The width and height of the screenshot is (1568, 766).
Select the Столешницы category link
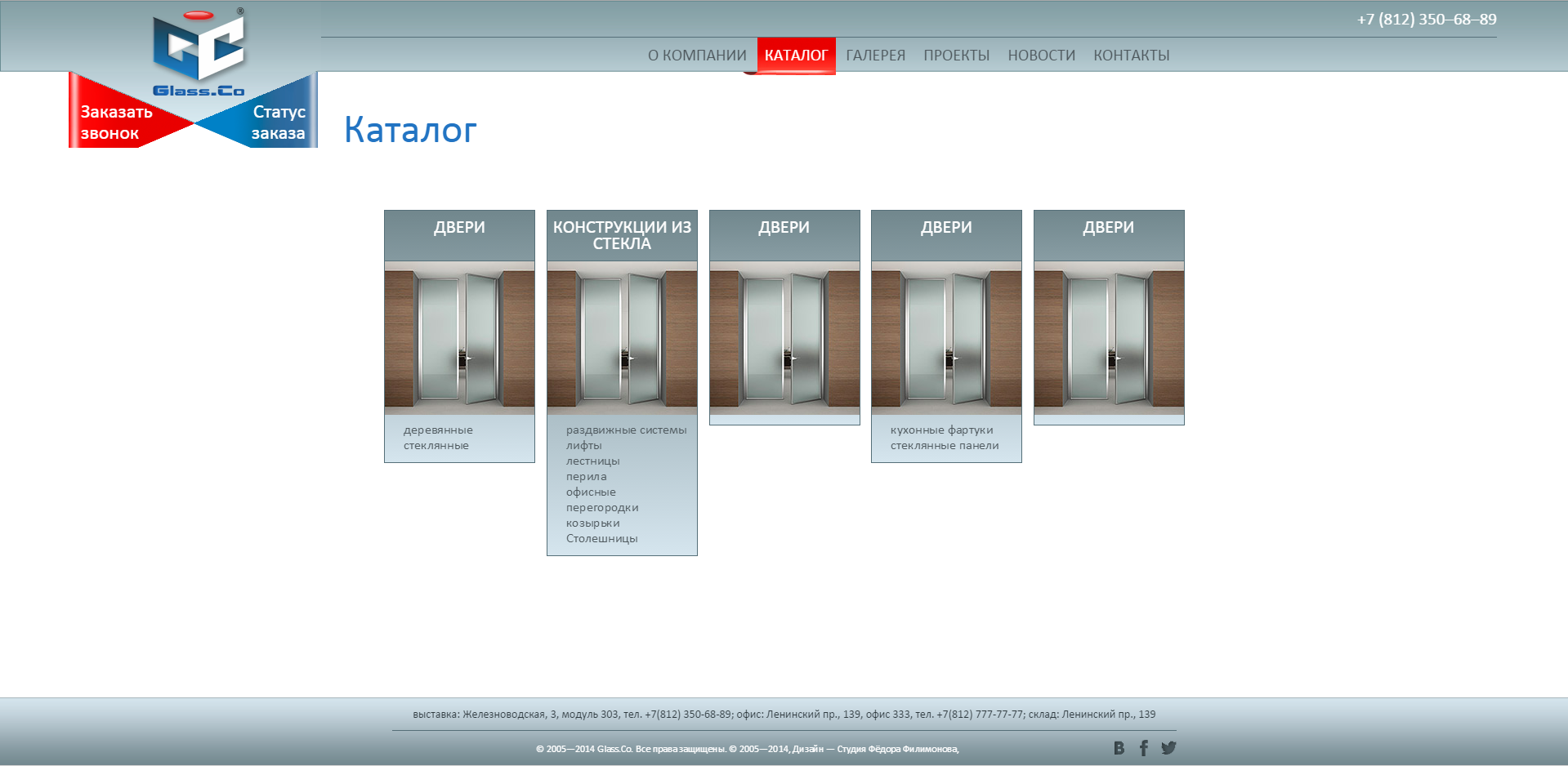[601, 539]
